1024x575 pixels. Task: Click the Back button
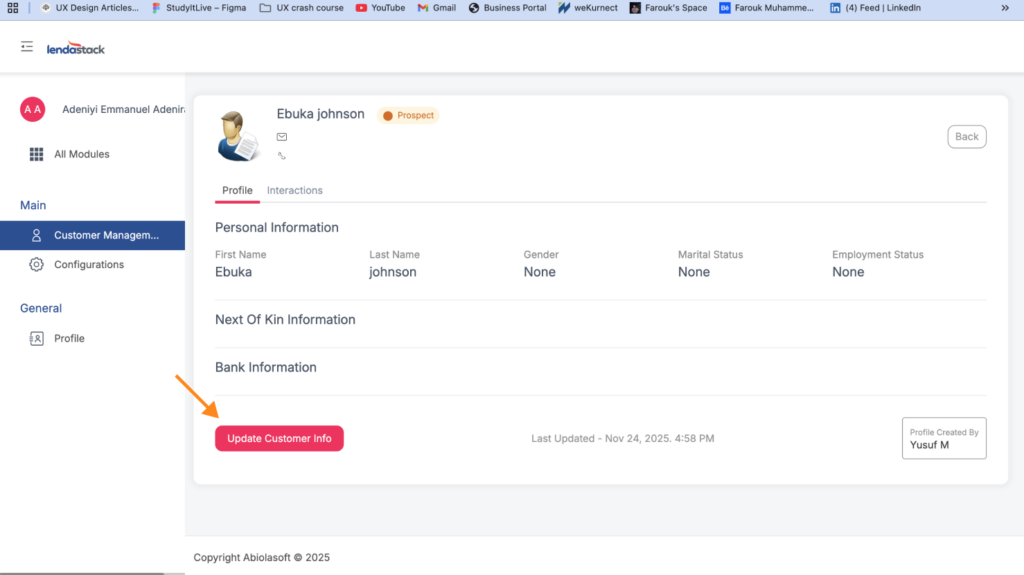pos(966,137)
